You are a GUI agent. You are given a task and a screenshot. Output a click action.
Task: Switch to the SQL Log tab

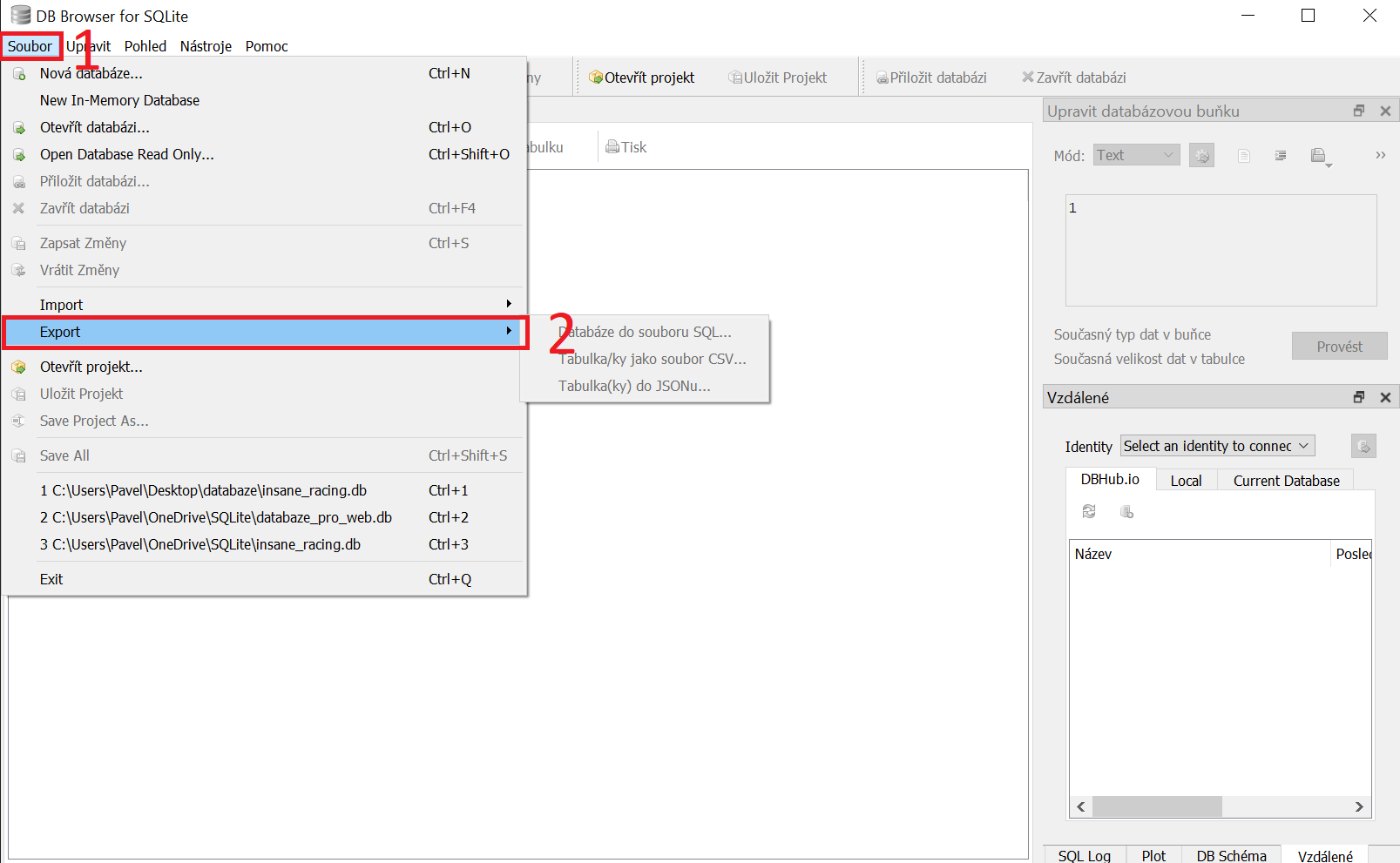click(x=1084, y=855)
